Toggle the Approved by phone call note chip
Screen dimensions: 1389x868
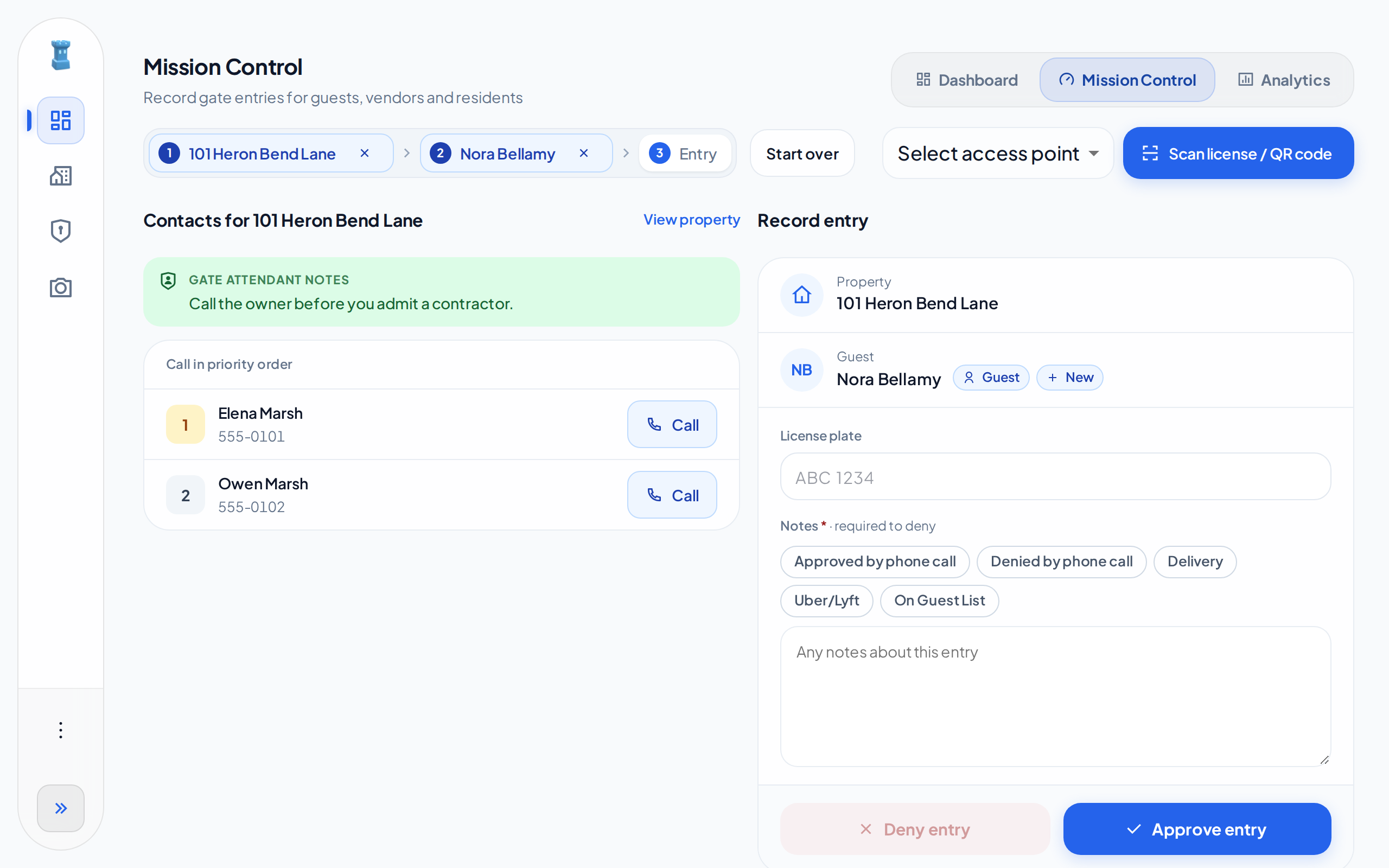875,561
